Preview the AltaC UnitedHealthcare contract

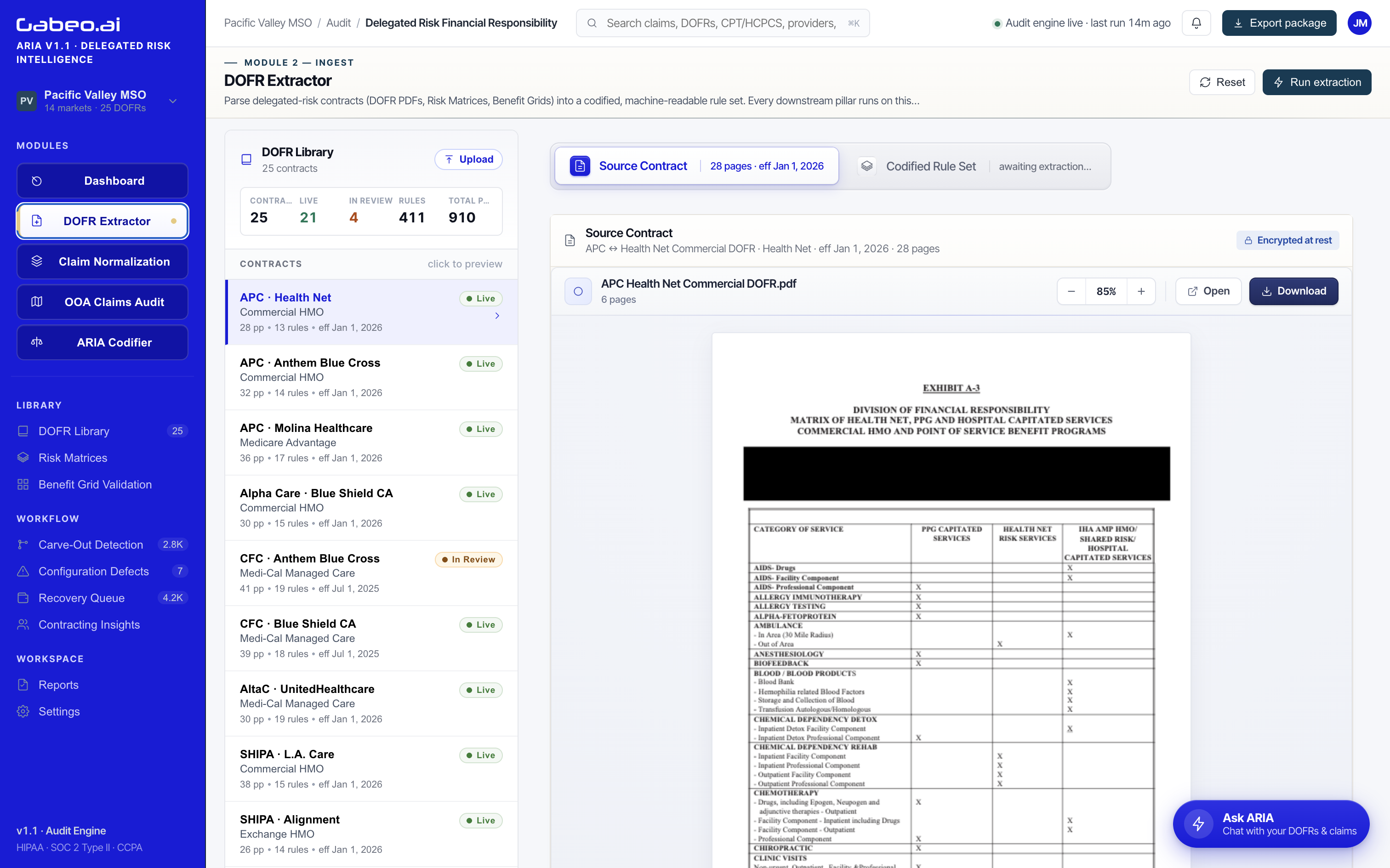point(371,703)
